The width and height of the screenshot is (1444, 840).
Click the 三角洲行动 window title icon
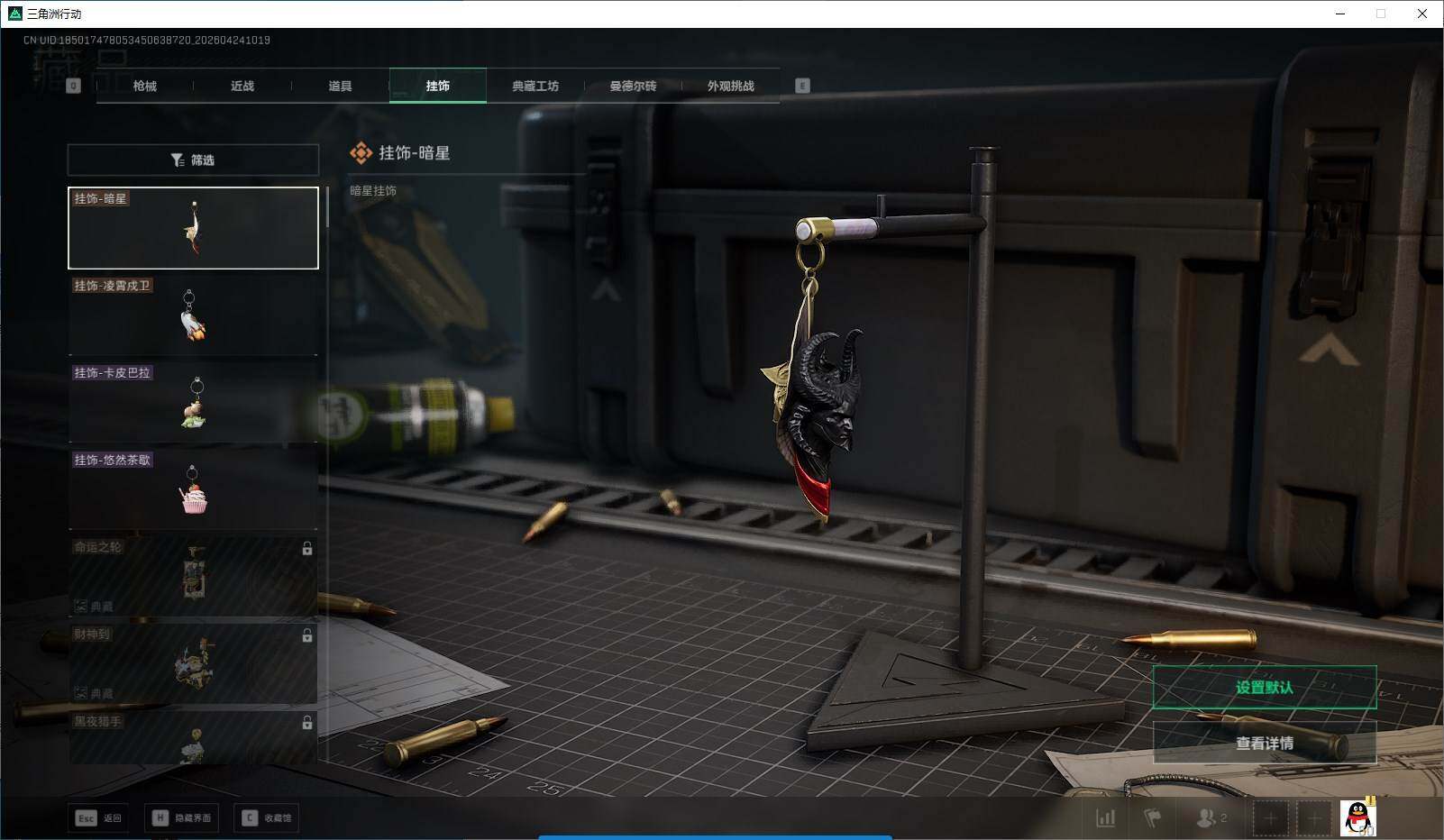point(14,14)
